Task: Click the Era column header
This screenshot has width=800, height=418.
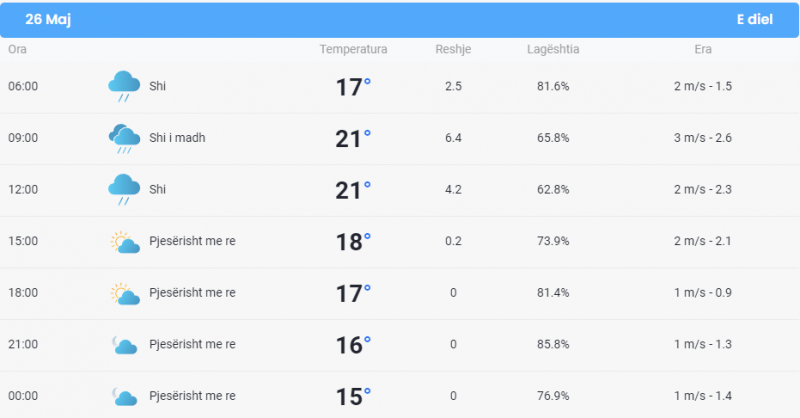Action: pyautogui.click(x=703, y=50)
